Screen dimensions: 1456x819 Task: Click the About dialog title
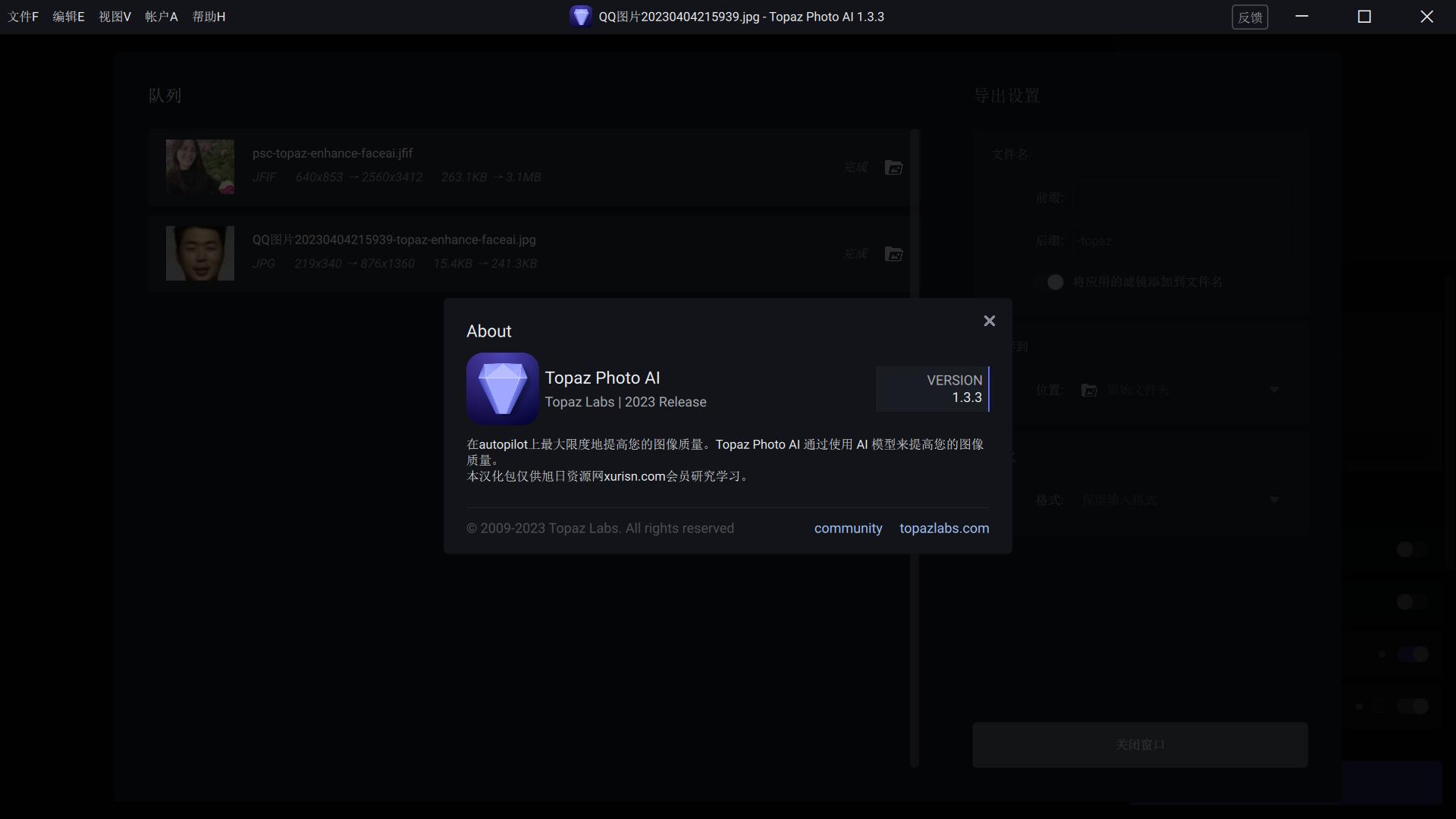[x=488, y=331]
